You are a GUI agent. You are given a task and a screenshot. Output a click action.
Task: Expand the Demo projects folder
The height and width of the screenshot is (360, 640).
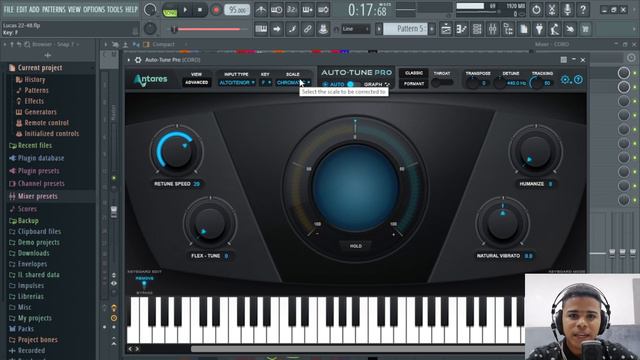[x=38, y=242]
